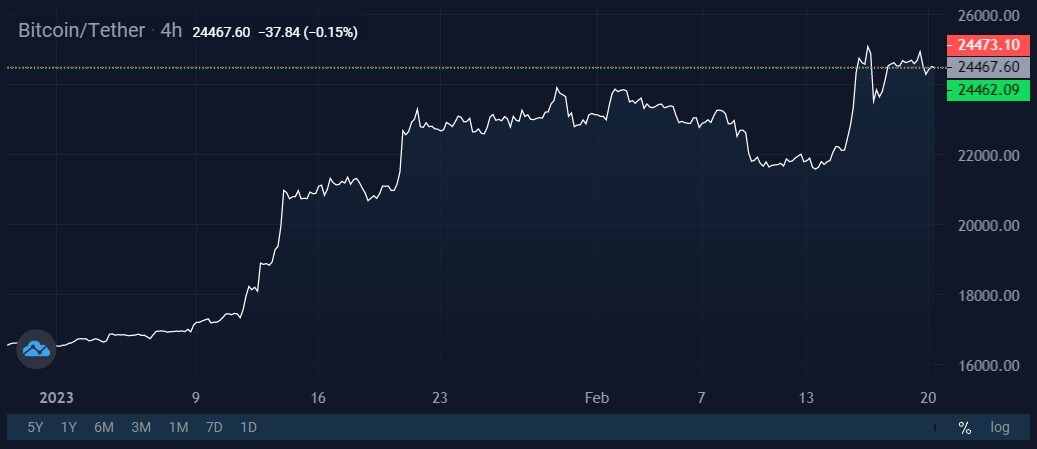Select the 1Y time range
Viewport: 1037px width, 449px height.
point(69,428)
